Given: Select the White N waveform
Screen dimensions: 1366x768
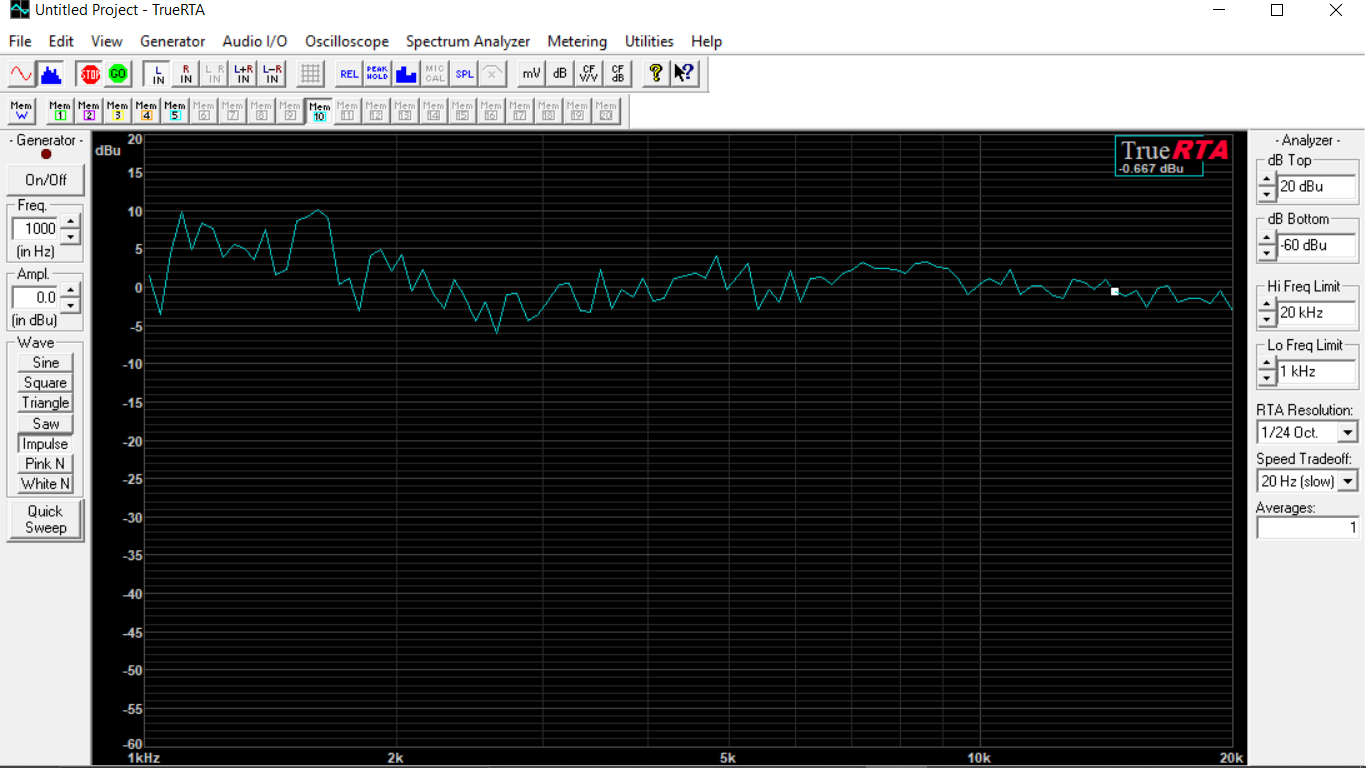Looking at the screenshot, I should [46, 483].
